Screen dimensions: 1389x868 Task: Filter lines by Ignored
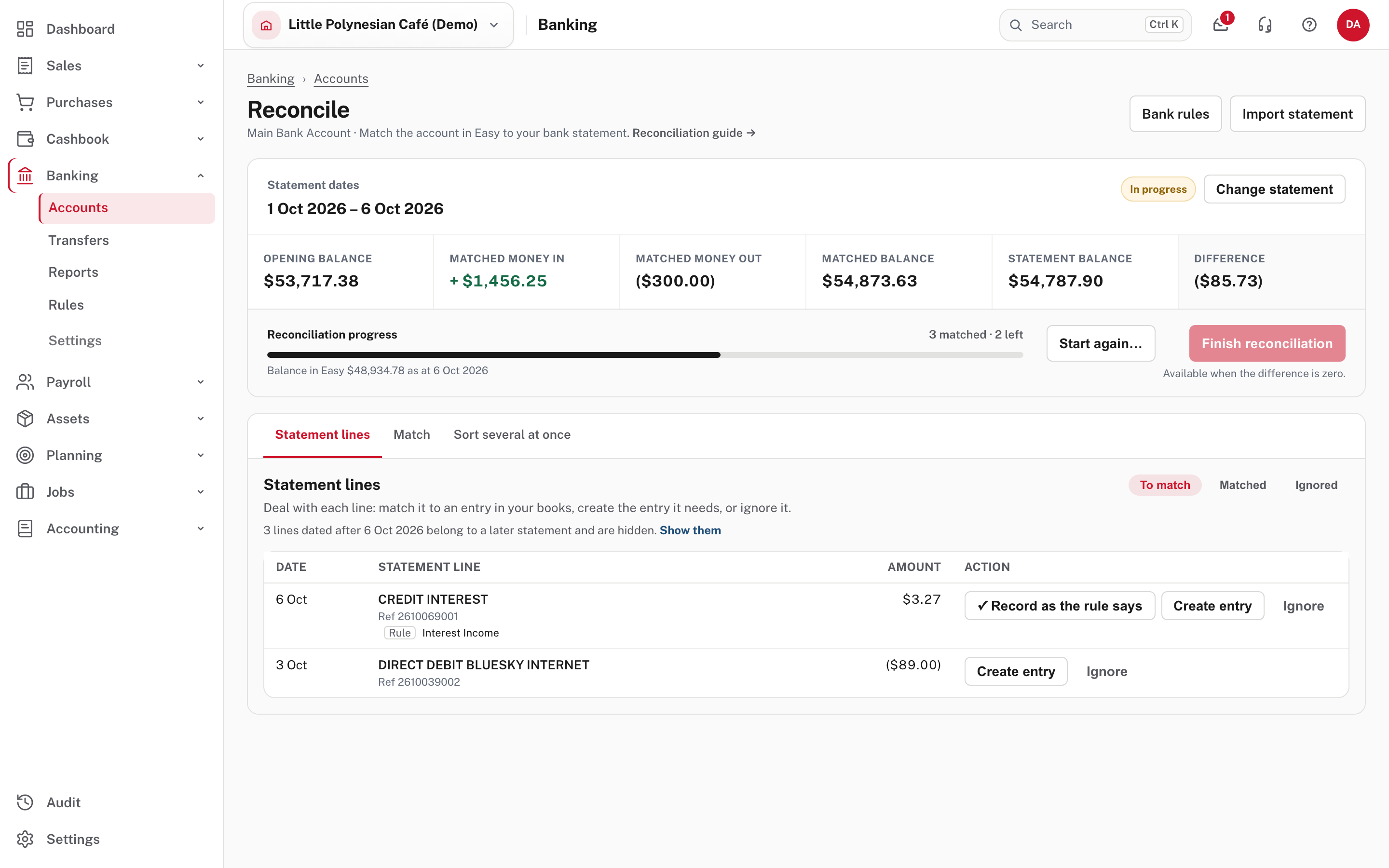pyautogui.click(x=1316, y=485)
